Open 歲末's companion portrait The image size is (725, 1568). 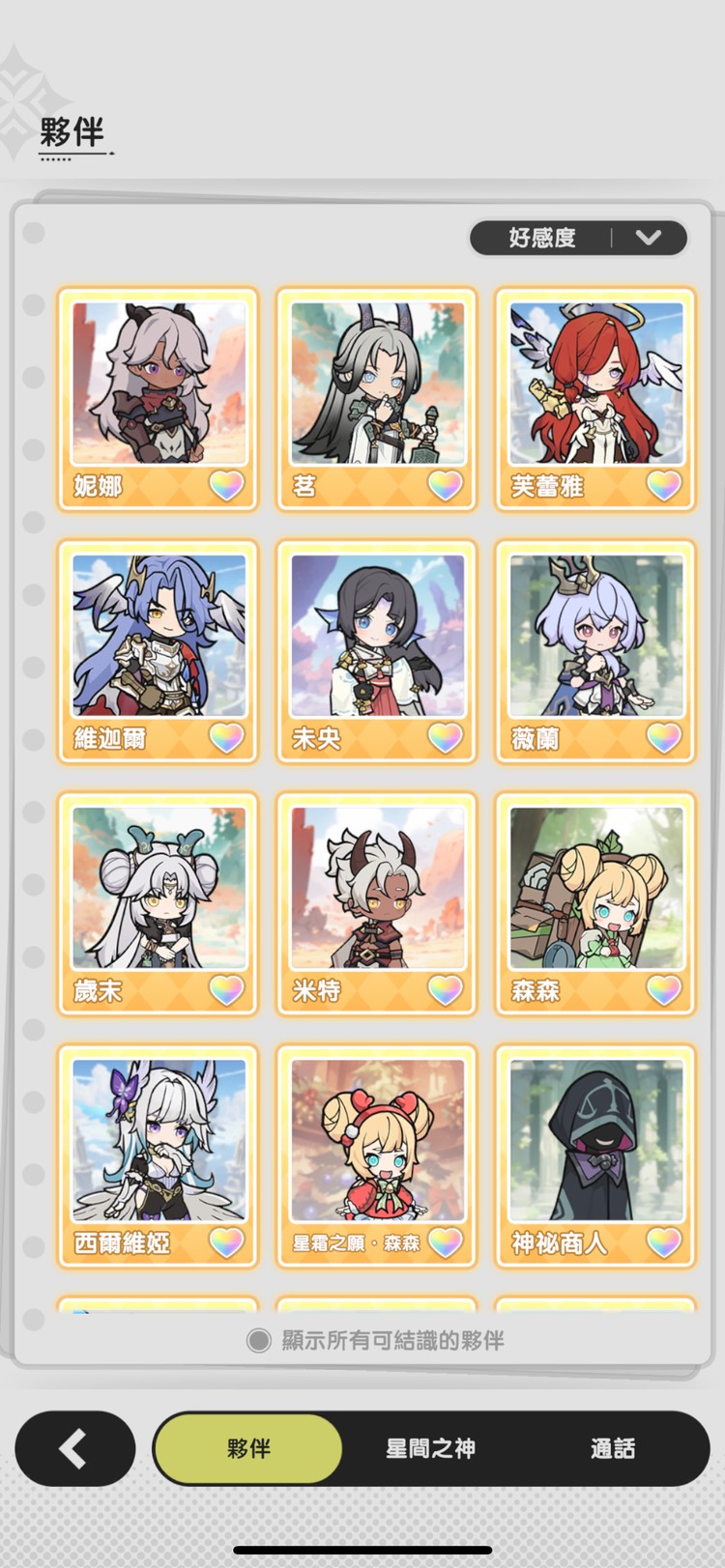coord(159,889)
